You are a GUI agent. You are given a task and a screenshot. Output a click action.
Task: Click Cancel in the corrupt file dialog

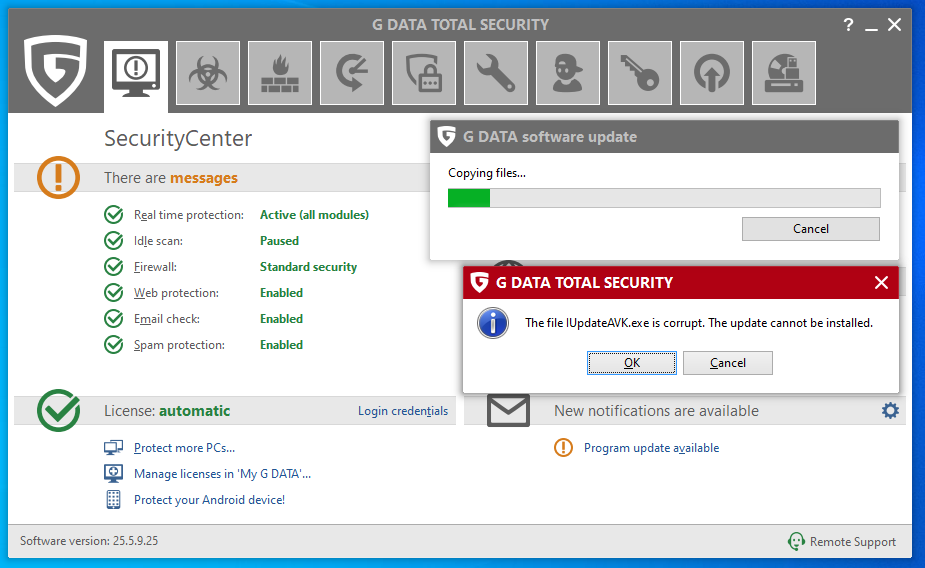727,363
